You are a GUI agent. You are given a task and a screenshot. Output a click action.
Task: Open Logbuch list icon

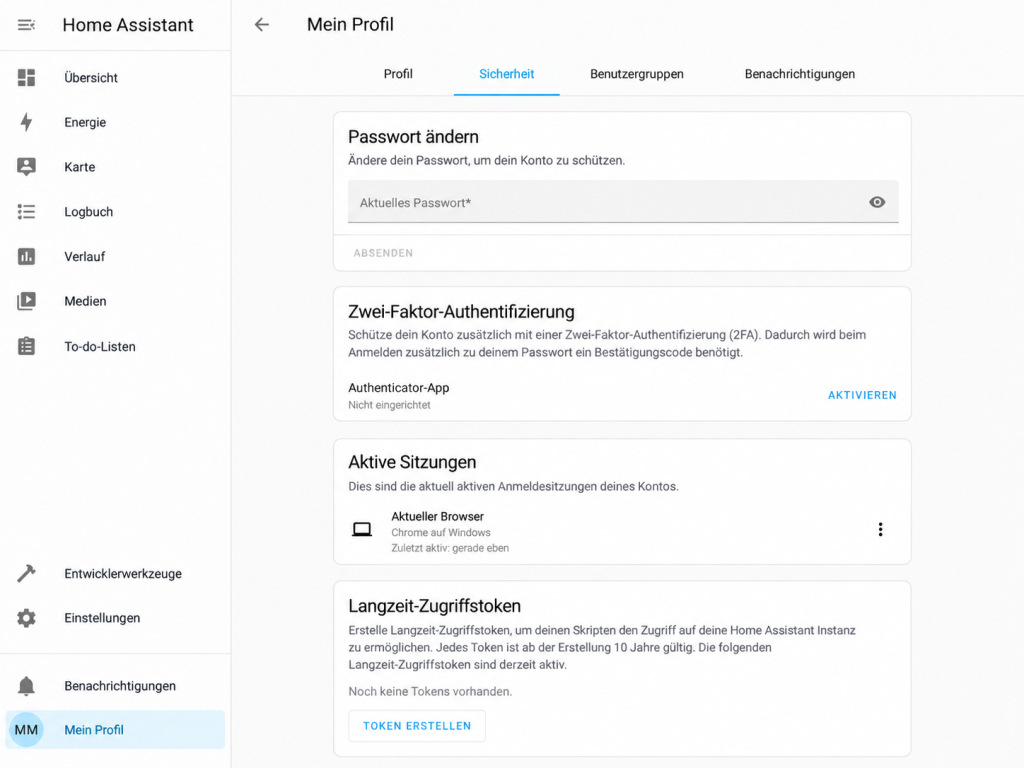[x=26, y=212]
